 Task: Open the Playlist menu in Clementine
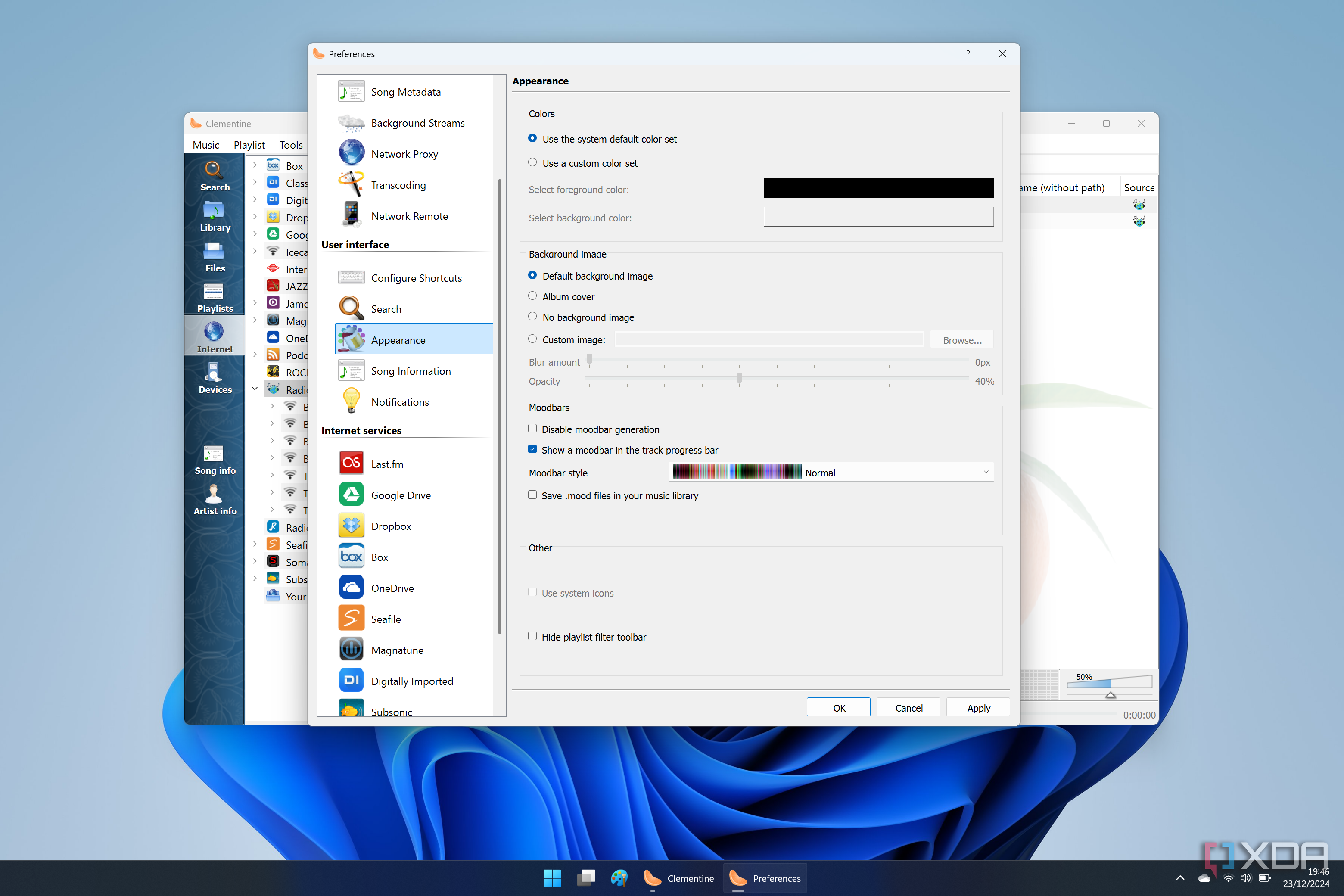(249, 145)
